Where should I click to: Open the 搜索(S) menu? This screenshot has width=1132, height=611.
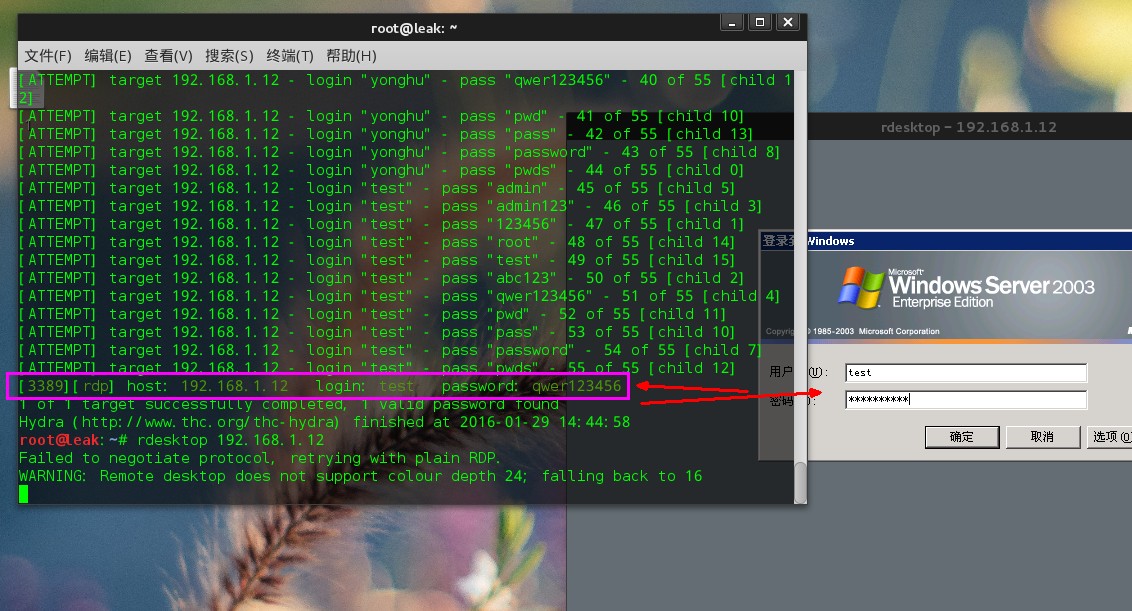229,56
